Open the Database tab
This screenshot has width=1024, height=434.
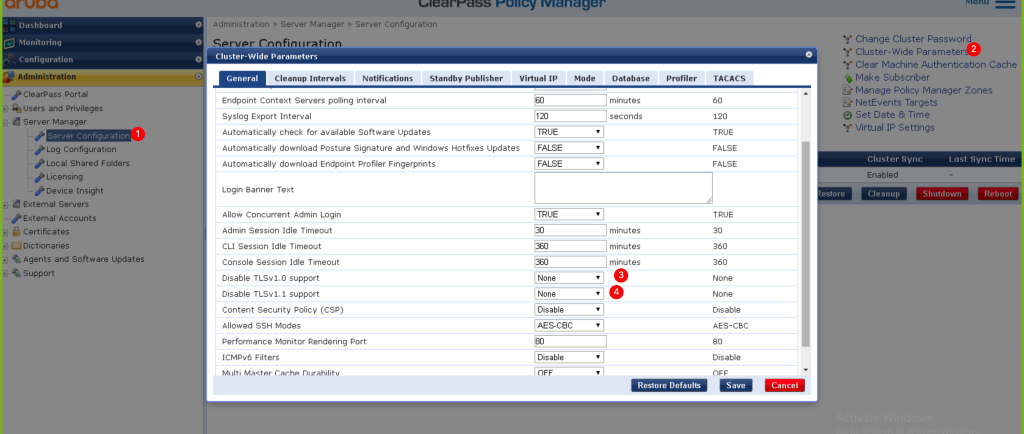(x=631, y=78)
